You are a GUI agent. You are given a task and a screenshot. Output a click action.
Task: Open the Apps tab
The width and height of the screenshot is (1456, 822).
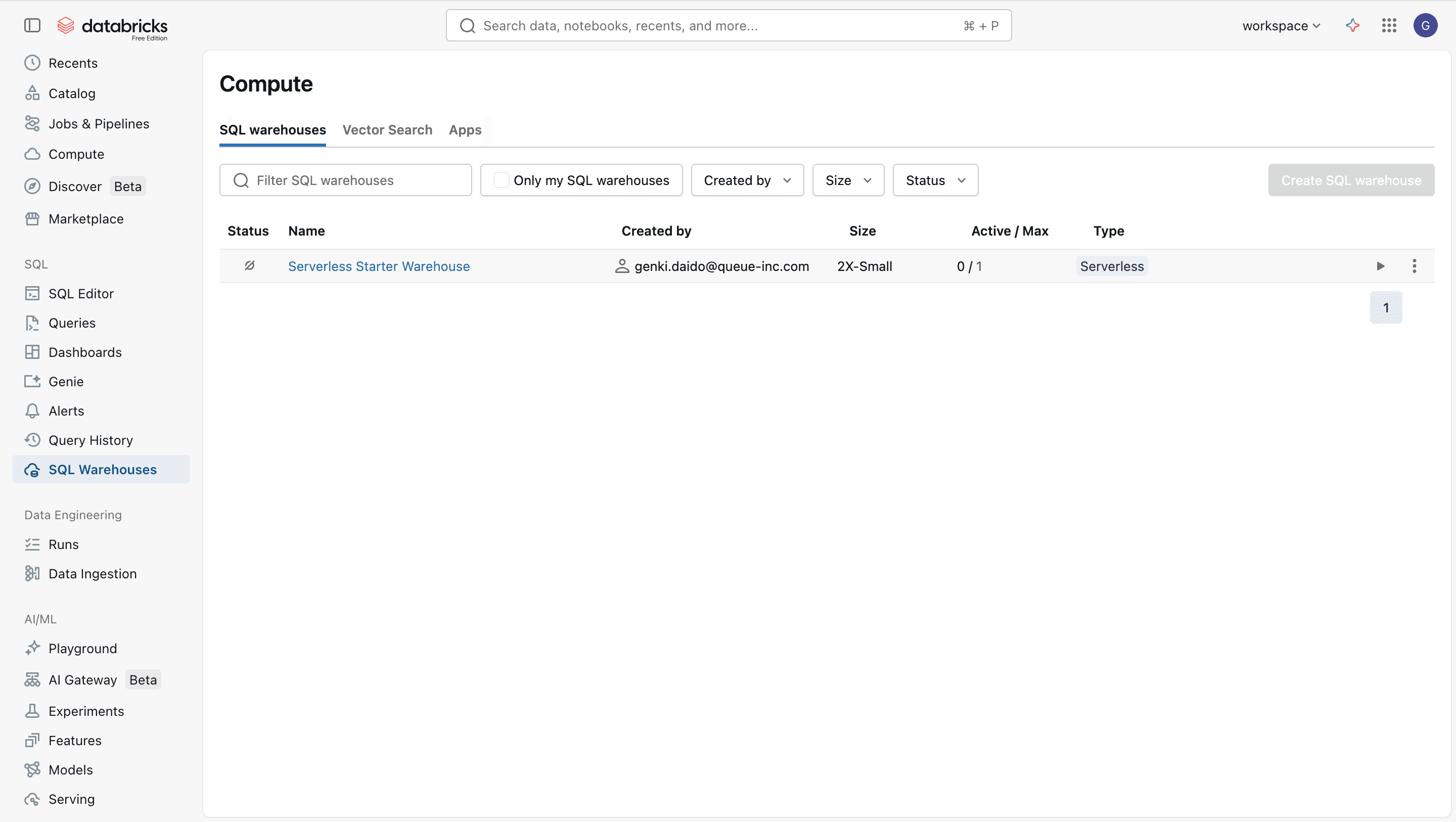(465, 129)
